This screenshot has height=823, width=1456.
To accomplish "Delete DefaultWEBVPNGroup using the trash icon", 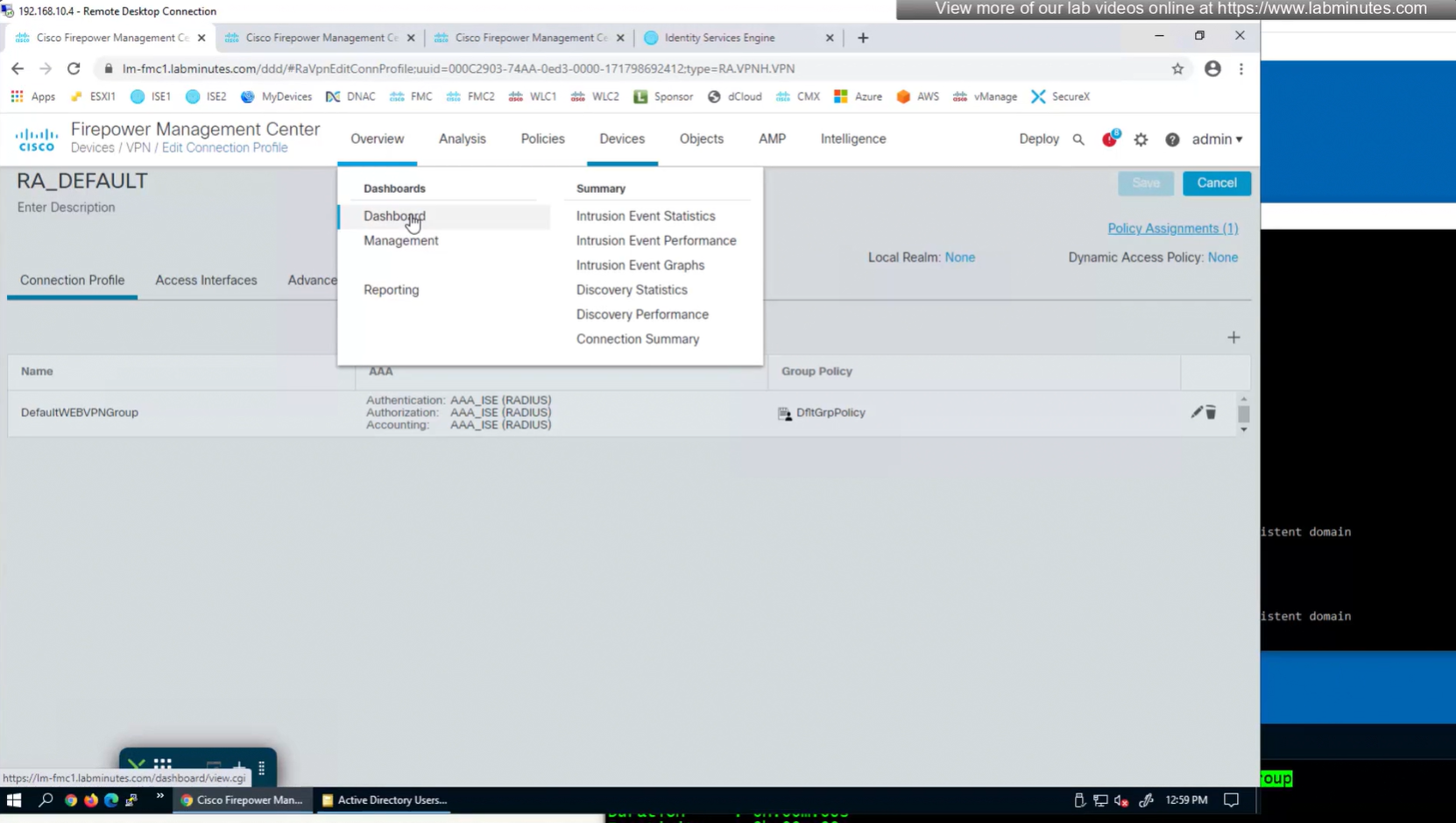I will 1211,412.
